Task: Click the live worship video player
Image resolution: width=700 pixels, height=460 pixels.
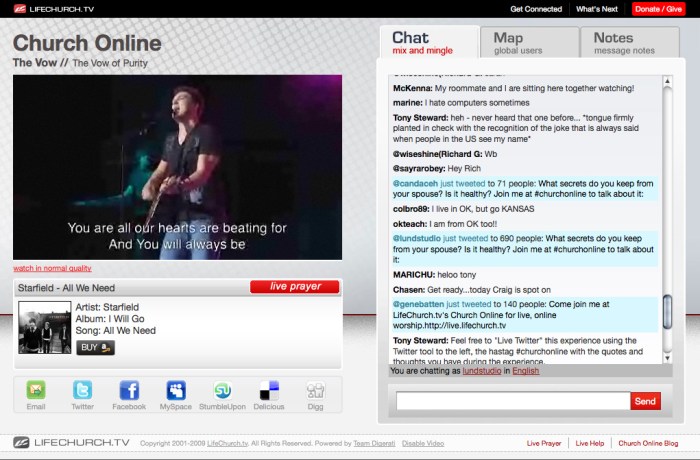Action: [x=178, y=167]
